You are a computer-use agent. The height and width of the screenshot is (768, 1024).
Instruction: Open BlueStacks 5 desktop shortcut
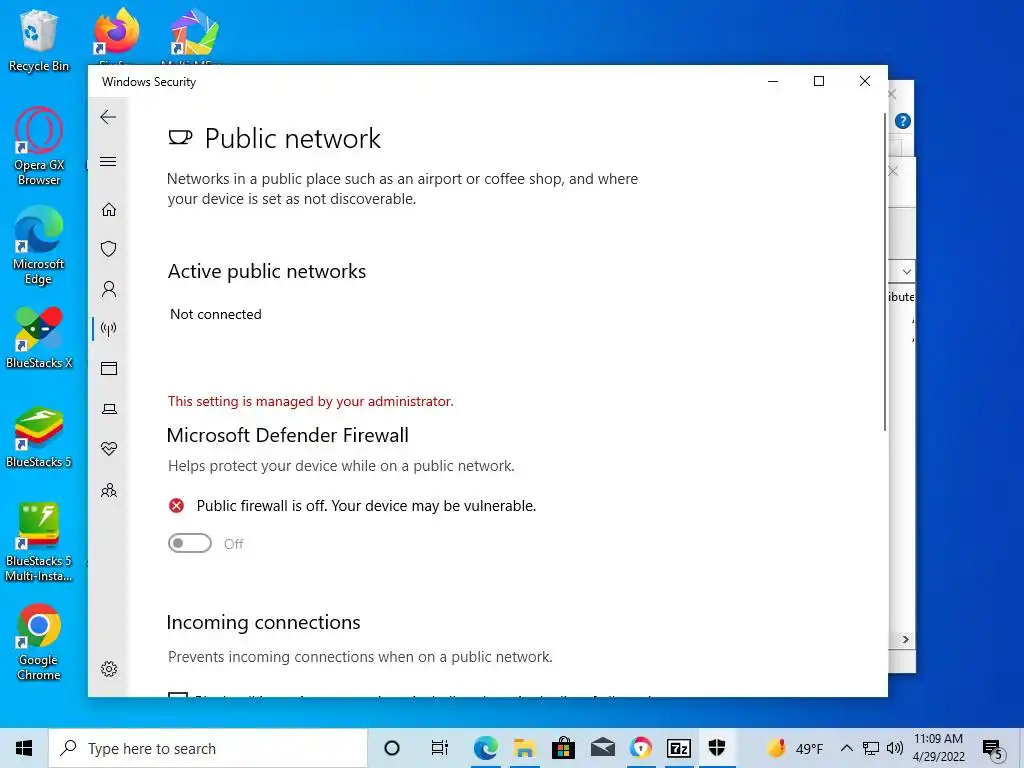coord(39,438)
